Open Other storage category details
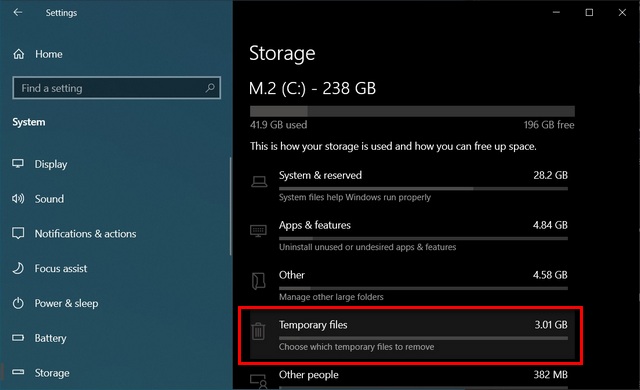The width and height of the screenshot is (640, 390). pyautogui.click(x=412, y=286)
